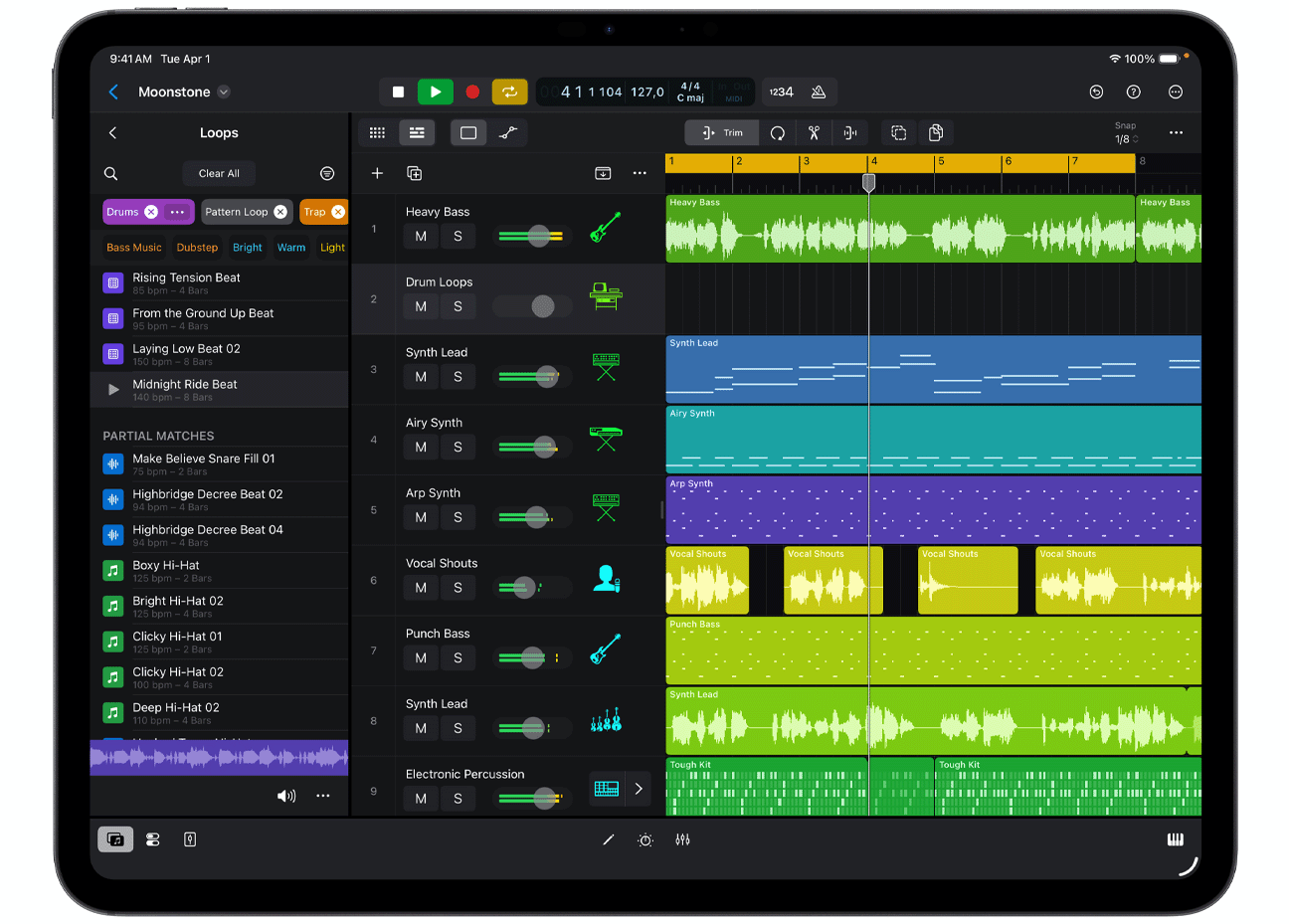Expand the Electronic Percussion track chevron
This screenshot has width=1289, height=924.
click(x=638, y=788)
